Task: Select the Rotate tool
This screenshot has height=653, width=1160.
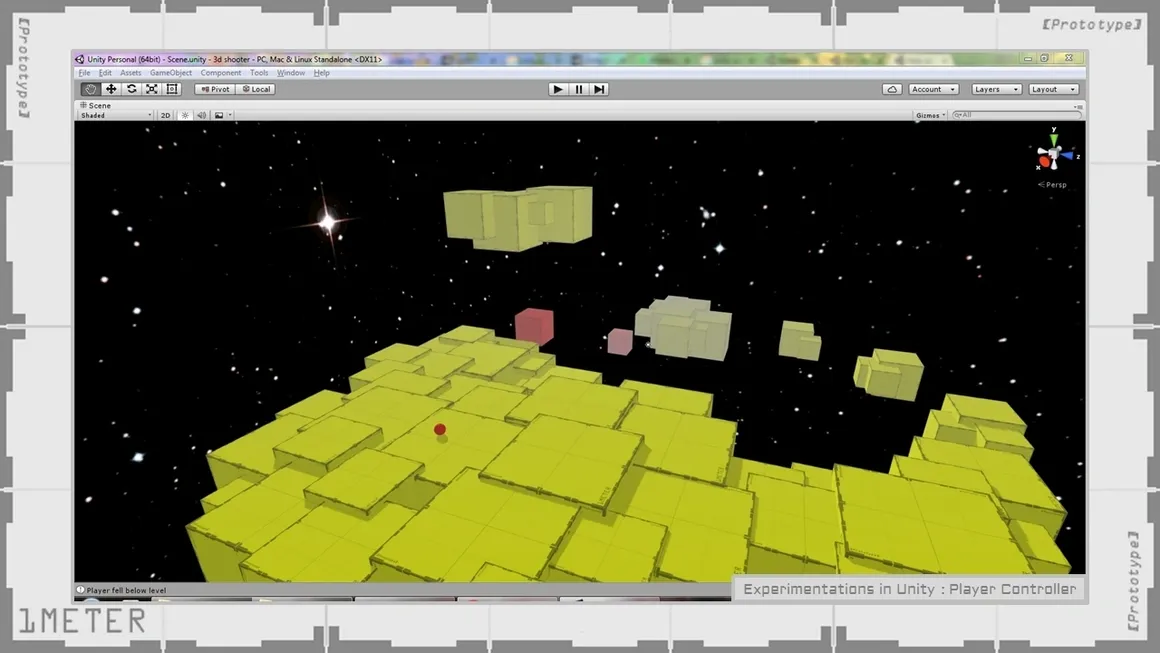Action: (x=131, y=89)
